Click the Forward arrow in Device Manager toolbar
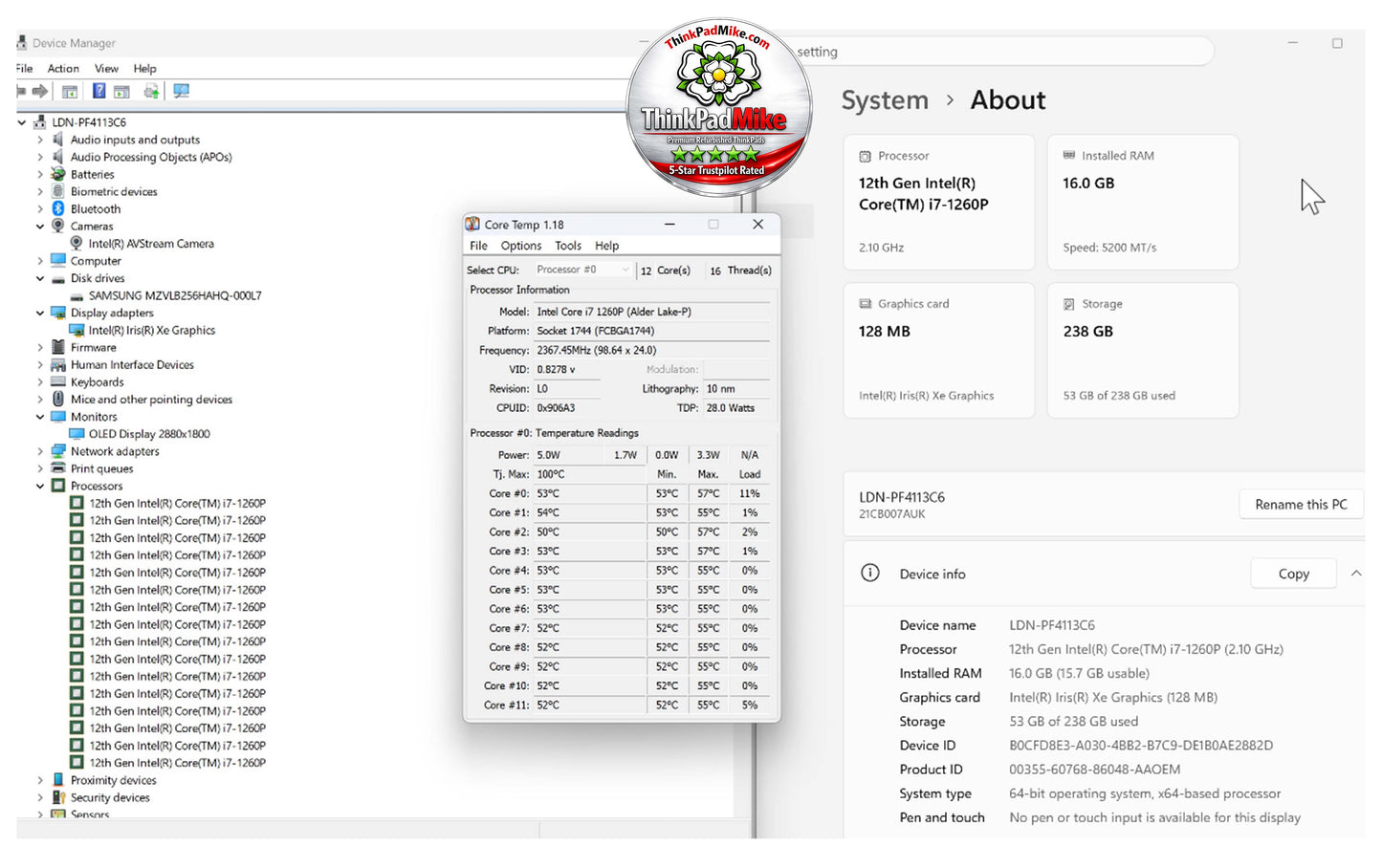1382x868 pixels. tap(39, 92)
